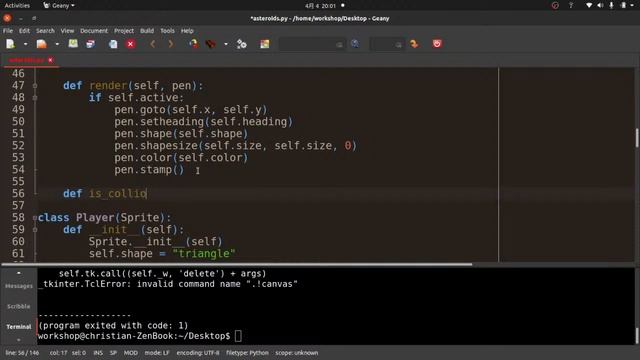Viewport: 640px width, 360px height.
Task: Open the color chooser icon
Action: coord(265,44)
